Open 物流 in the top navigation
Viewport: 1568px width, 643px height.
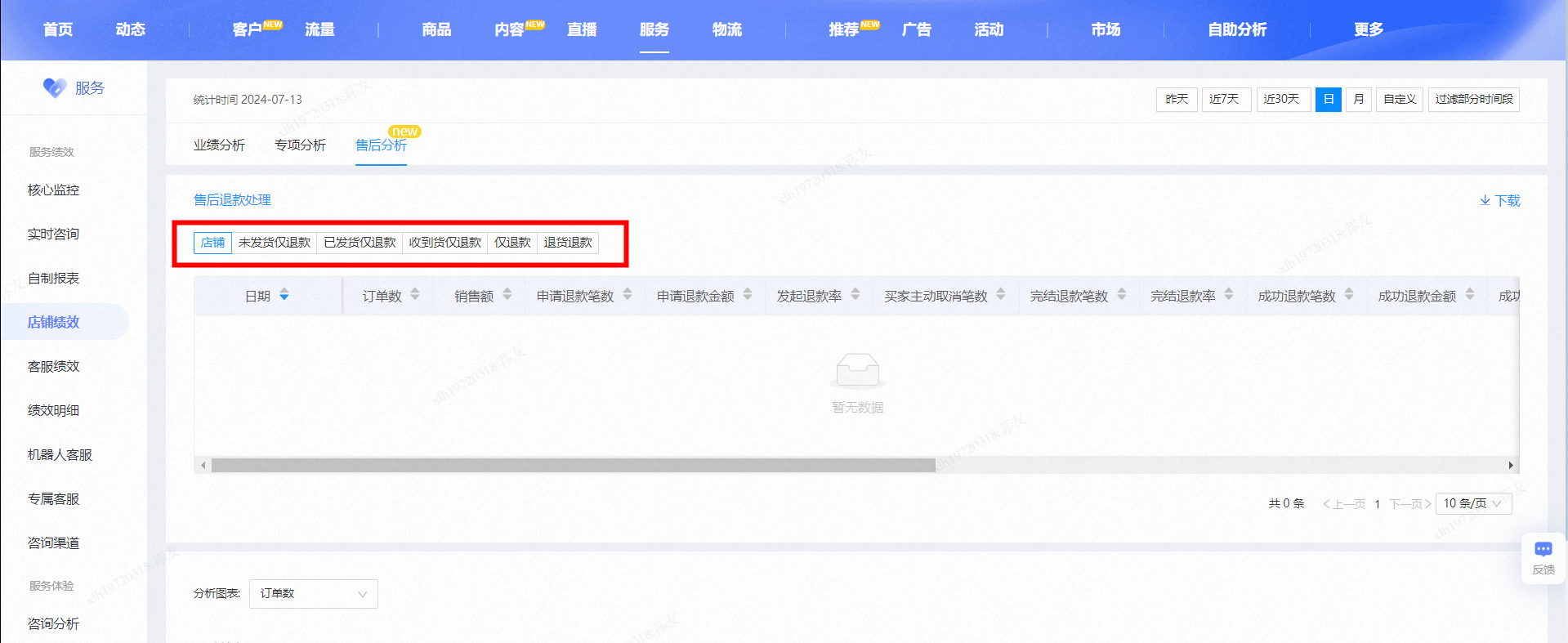click(x=727, y=29)
